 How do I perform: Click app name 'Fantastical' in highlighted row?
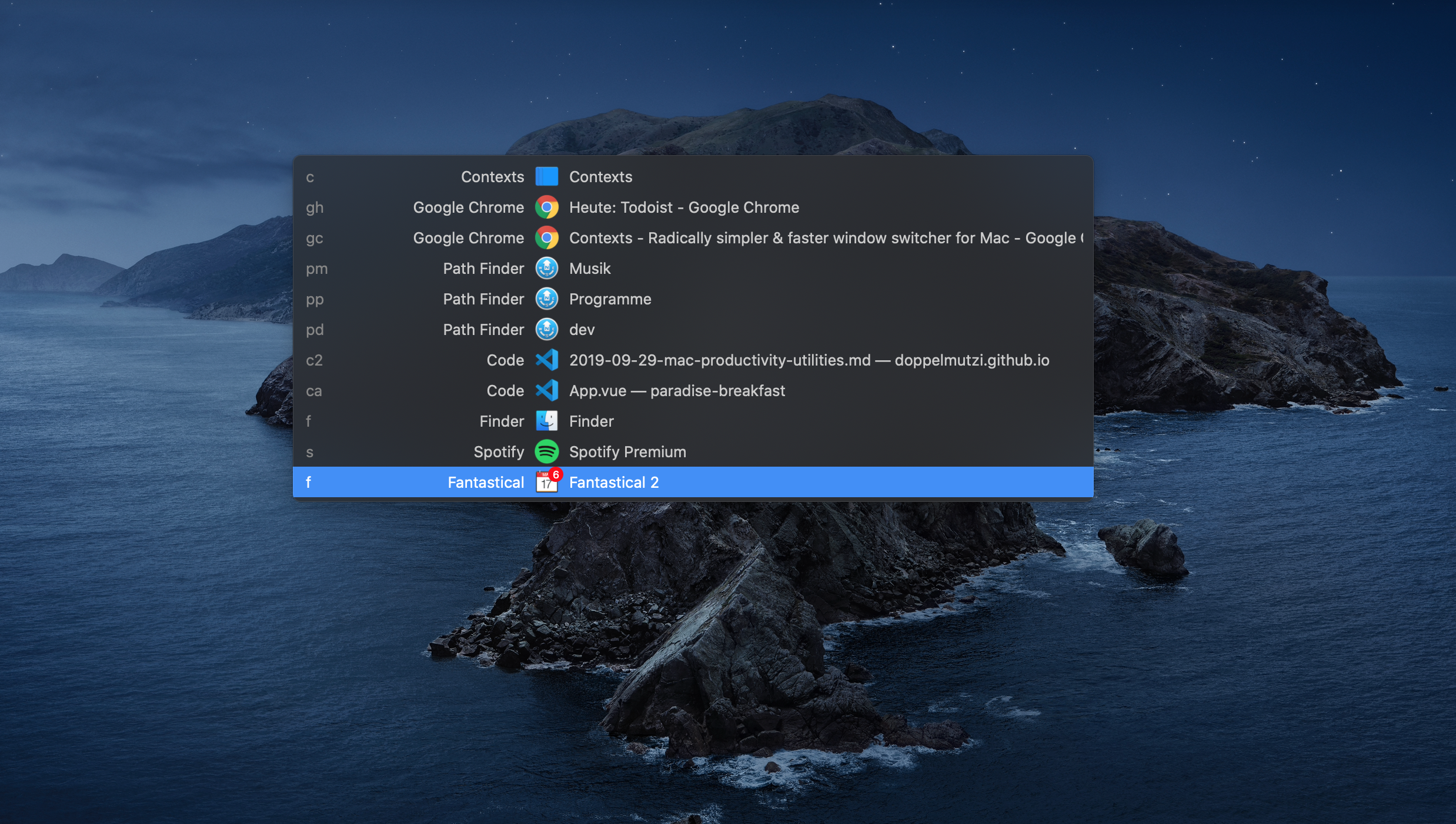tap(486, 483)
